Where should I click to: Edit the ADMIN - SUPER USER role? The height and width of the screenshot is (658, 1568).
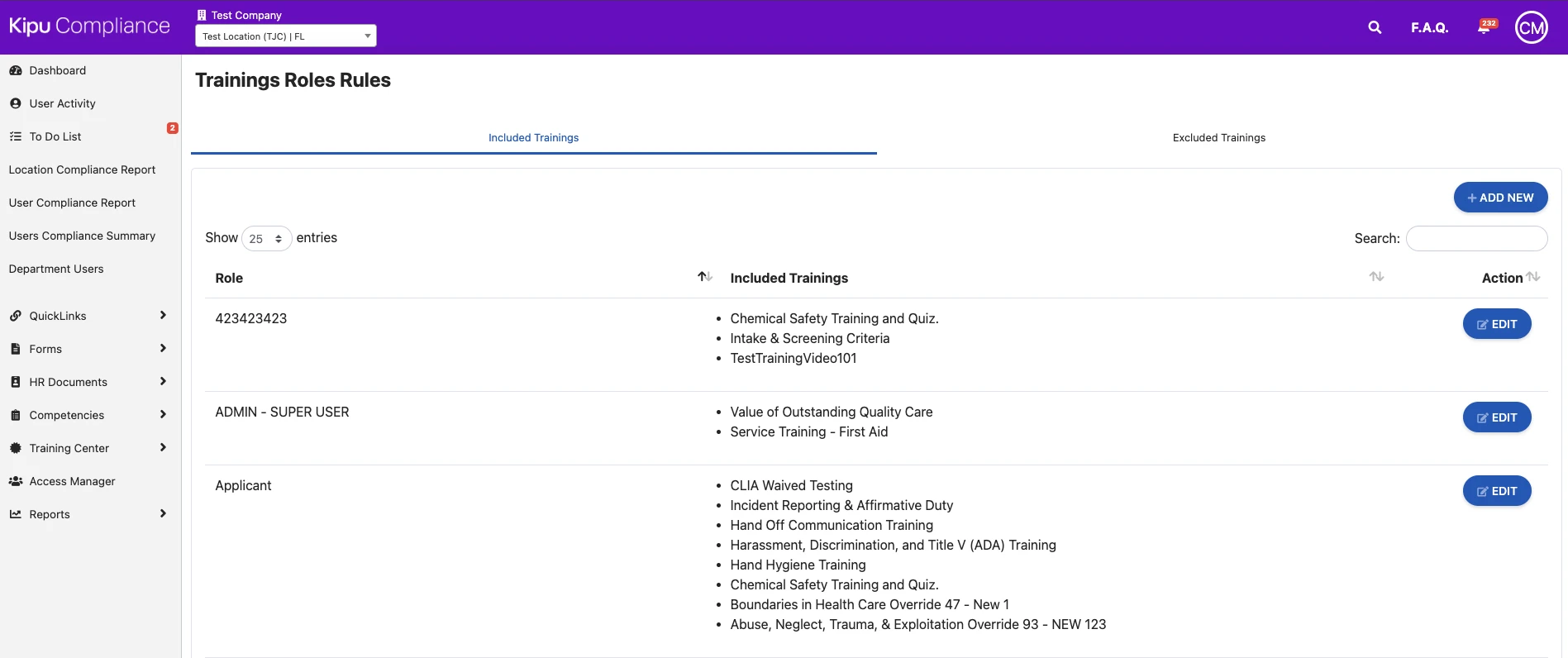(1496, 417)
